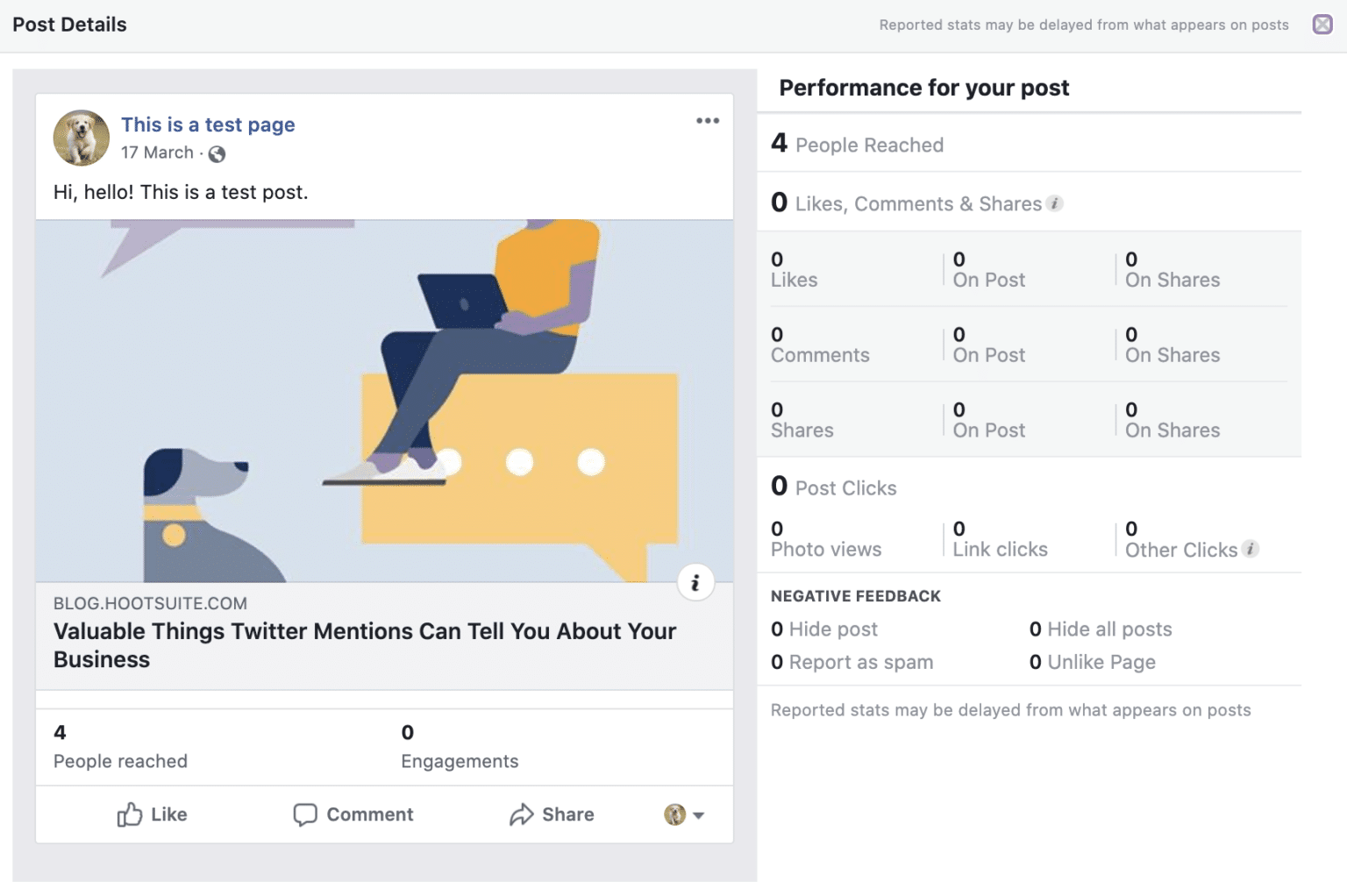This screenshot has height=896, width=1347.
Task: Open the Performance for your post section
Action: point(923,88)
